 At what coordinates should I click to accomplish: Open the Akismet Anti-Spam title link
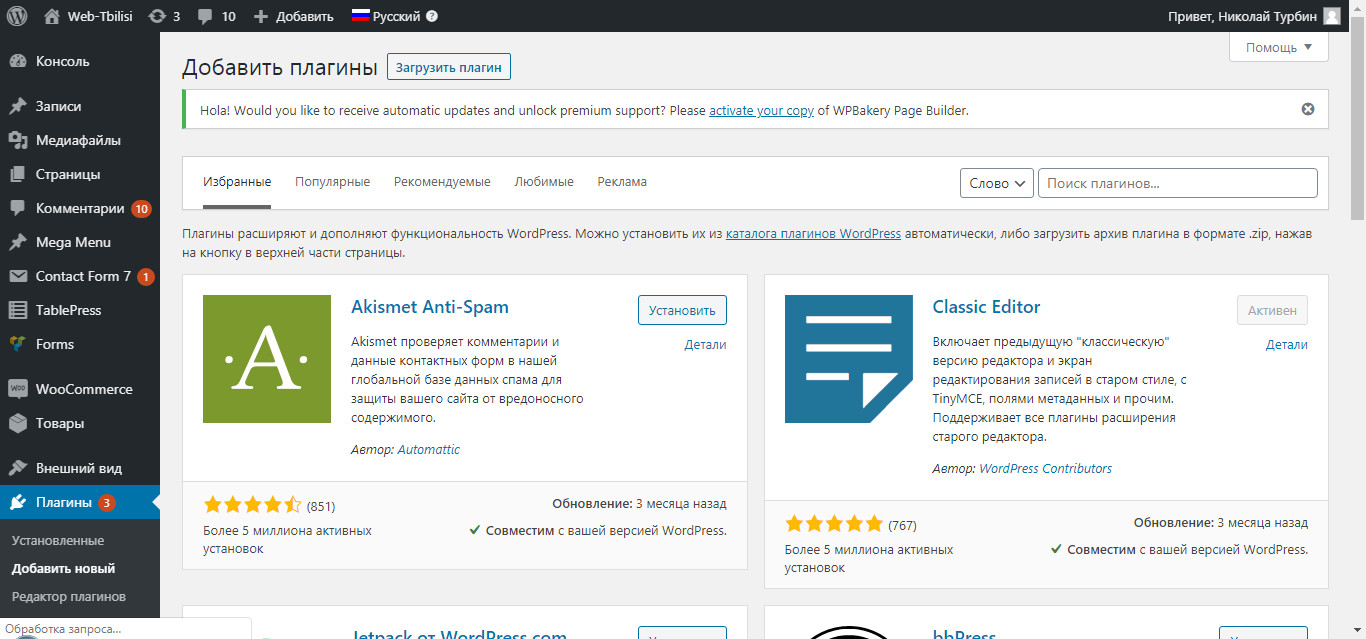[430, 307]
